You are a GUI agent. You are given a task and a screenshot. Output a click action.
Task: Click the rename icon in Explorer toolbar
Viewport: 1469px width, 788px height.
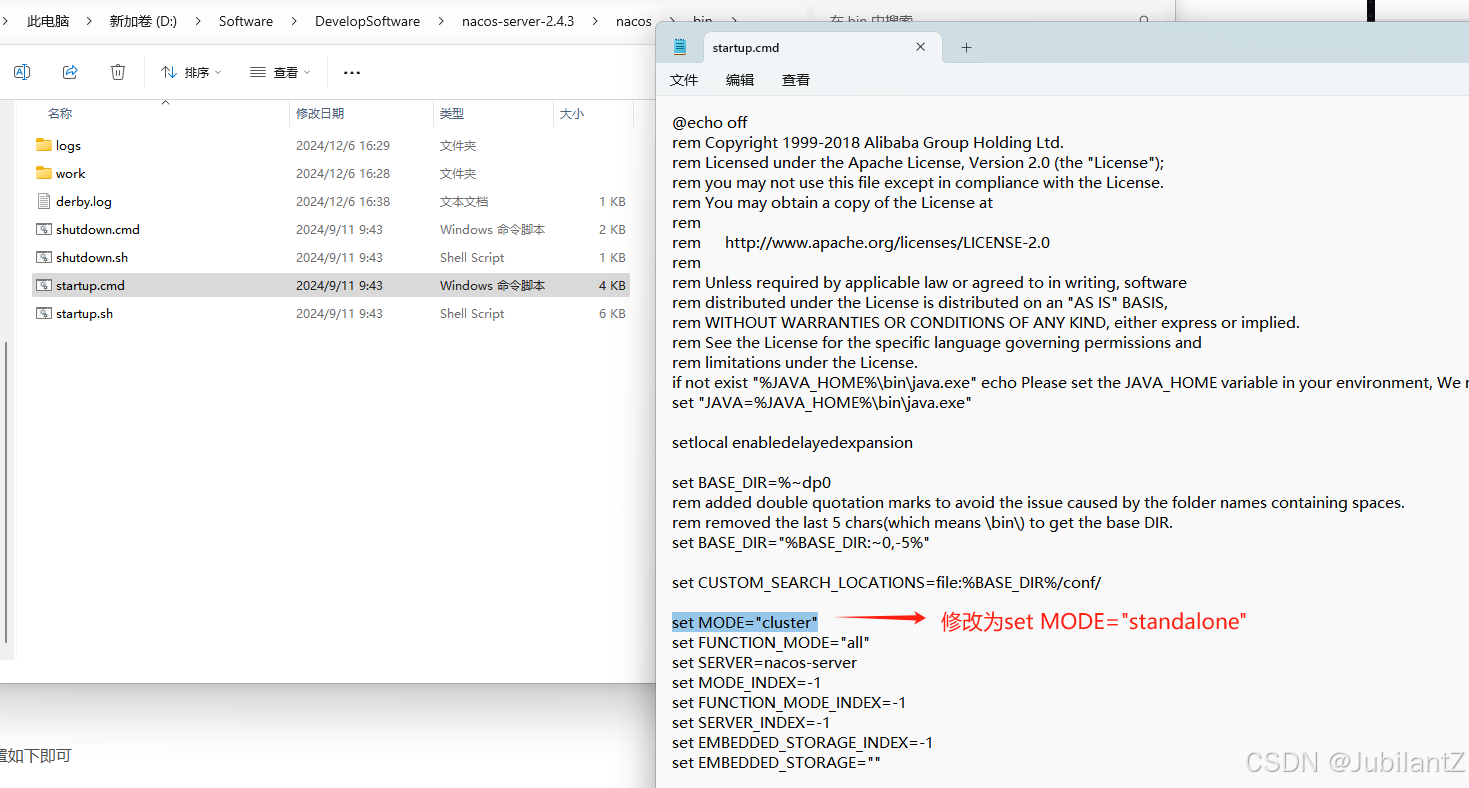click(22, 71)
